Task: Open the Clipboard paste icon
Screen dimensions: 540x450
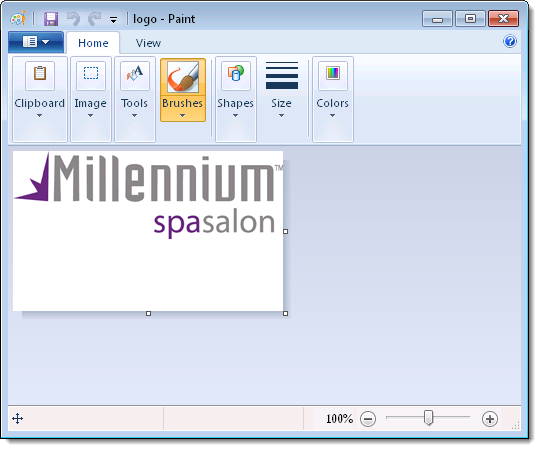Action: (40, 75)
